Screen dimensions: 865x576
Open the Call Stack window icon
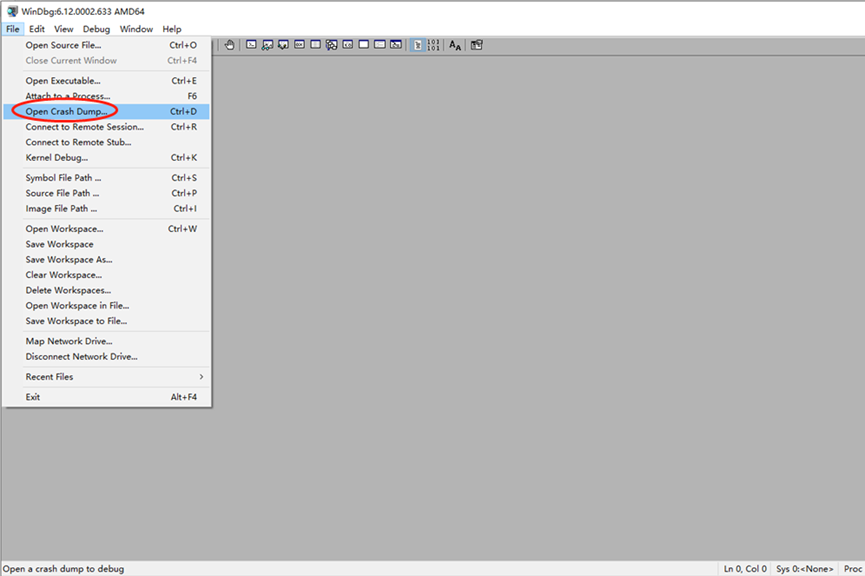[332, 45]
